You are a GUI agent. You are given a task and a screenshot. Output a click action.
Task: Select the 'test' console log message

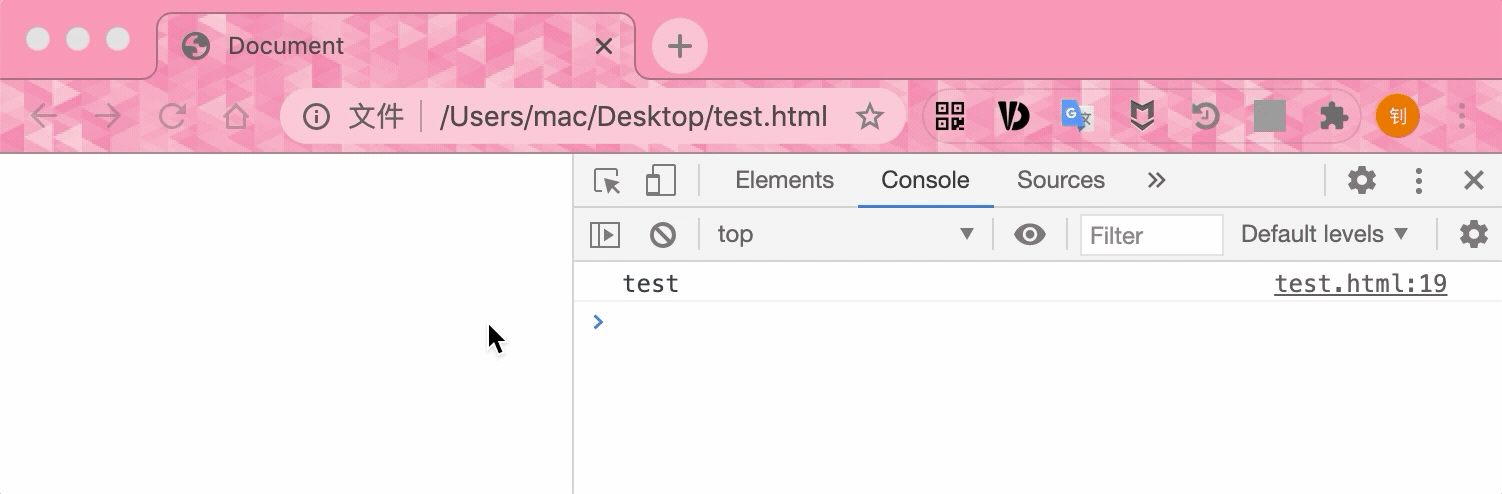pos(650,284)
